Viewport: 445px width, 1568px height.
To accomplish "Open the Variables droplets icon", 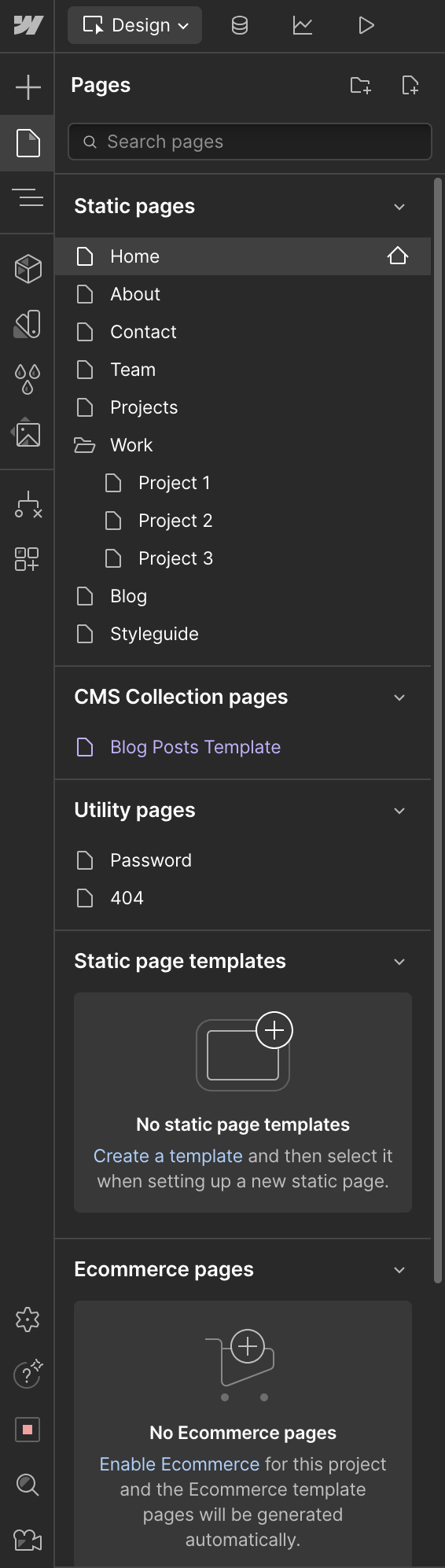I will pos(28,379).
